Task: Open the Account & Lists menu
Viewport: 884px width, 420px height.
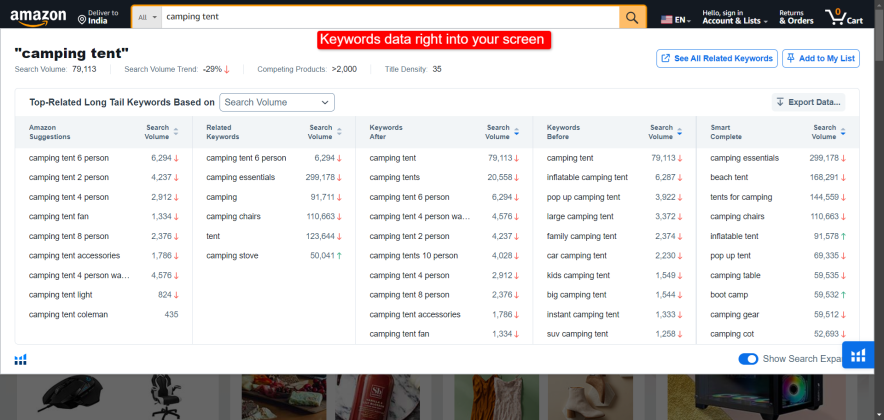Action: click(x=735, y=17)
